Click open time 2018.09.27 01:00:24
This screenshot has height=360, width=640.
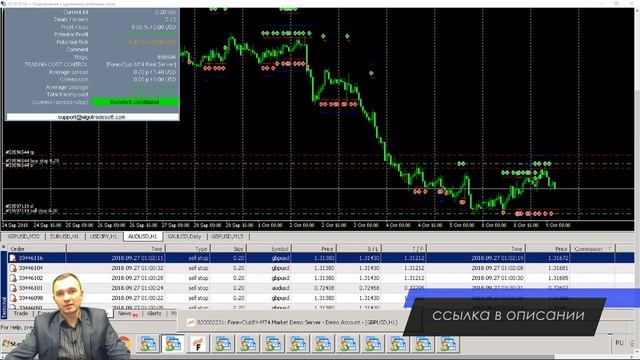point(138,288)
